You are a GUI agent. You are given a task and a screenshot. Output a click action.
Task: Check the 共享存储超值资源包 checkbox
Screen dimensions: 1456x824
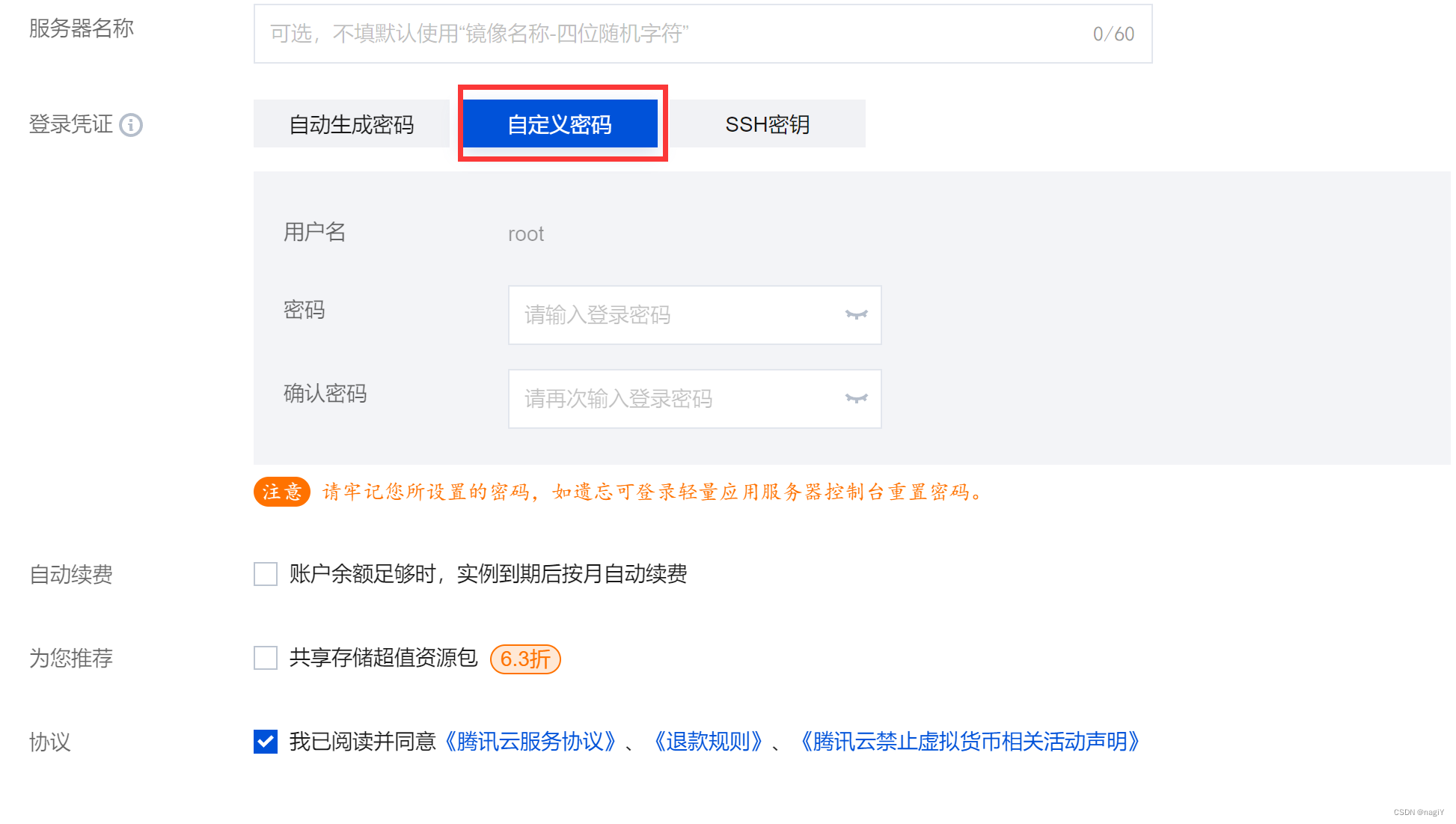tap(266, 658)
